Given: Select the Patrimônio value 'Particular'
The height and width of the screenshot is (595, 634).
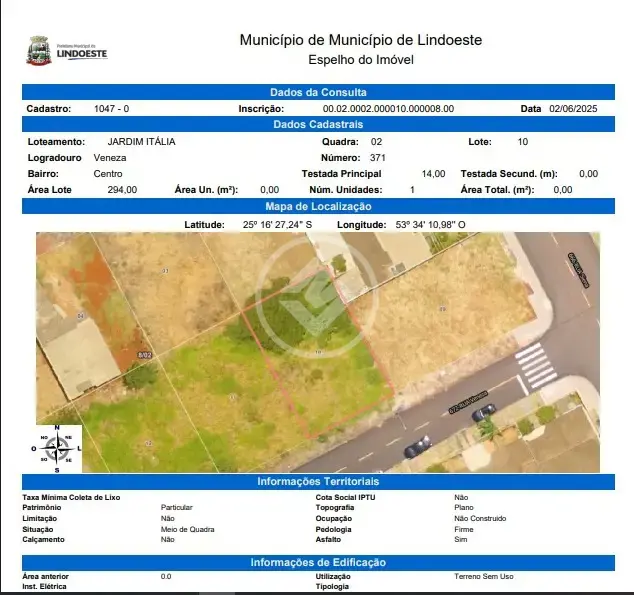Looking at the screenshot, I should click(177, 507).
